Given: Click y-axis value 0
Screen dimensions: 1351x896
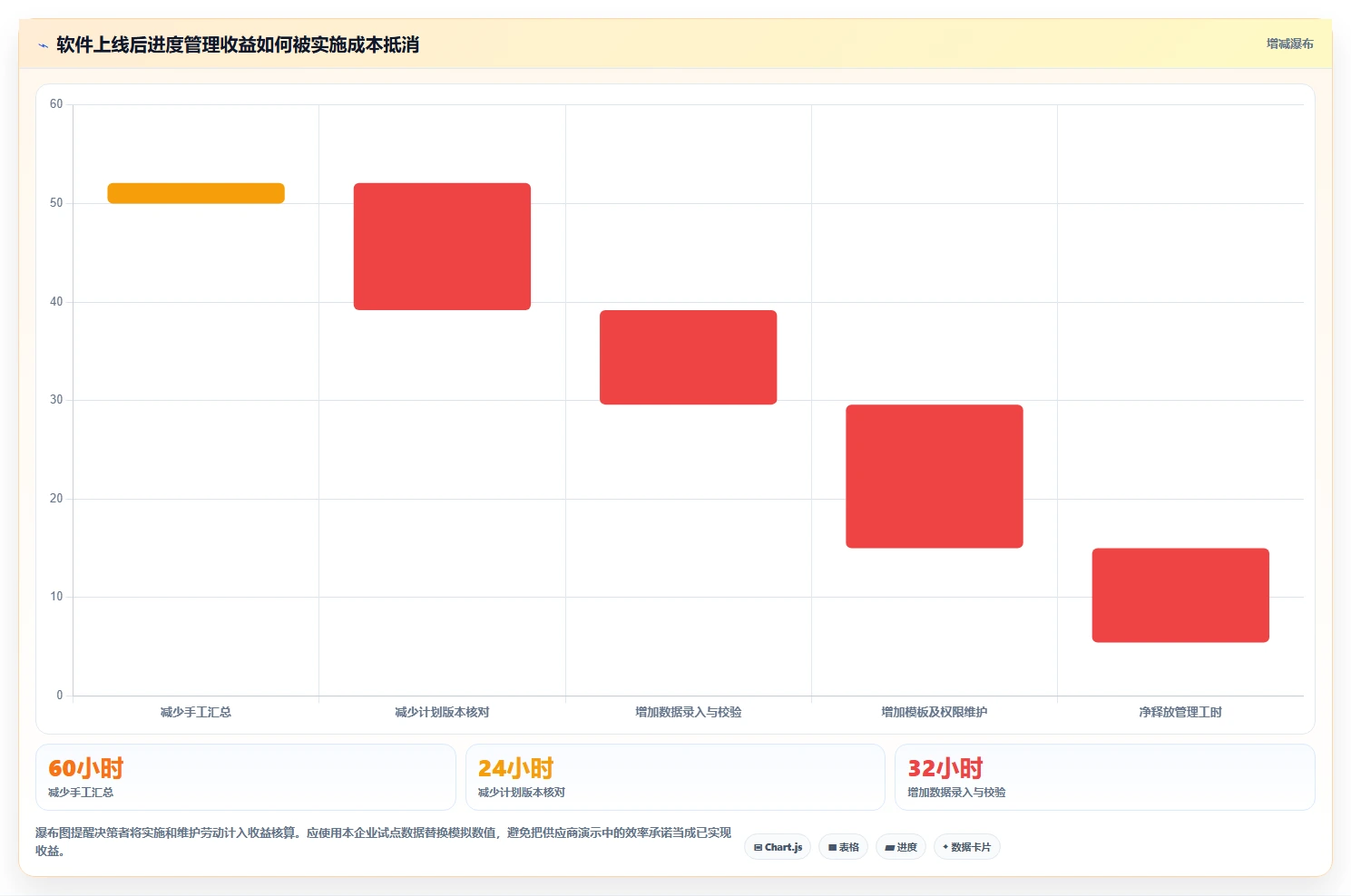Looking at the screenshot, I should tap(60, 696).
